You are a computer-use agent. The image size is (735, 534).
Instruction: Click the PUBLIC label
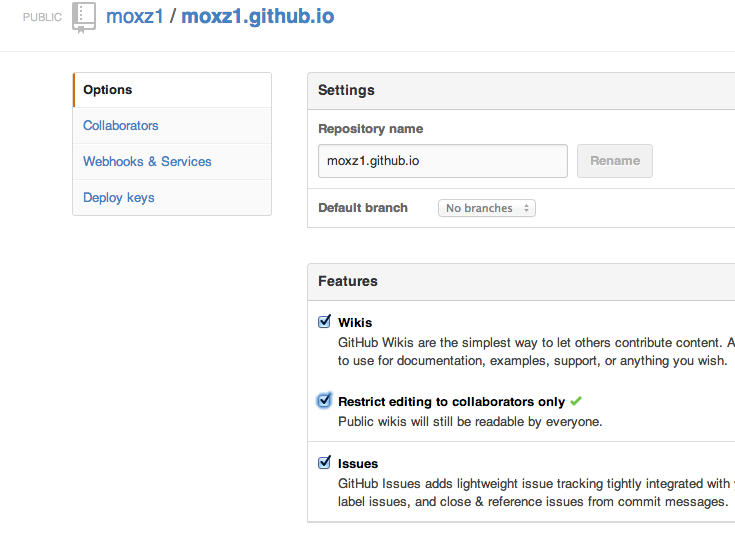coord(42,17)
